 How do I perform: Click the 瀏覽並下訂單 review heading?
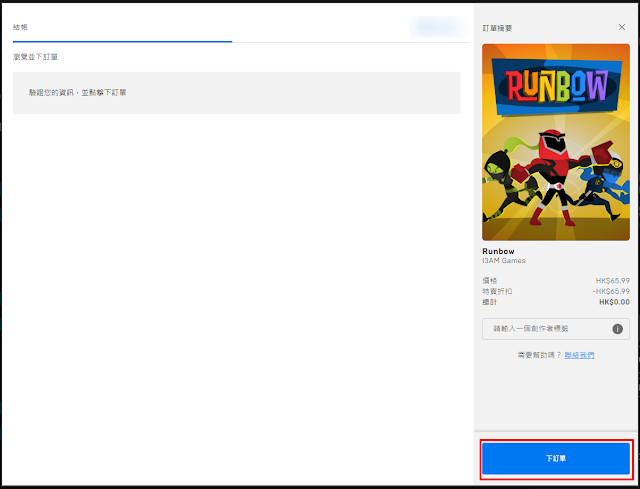point(35,57)
